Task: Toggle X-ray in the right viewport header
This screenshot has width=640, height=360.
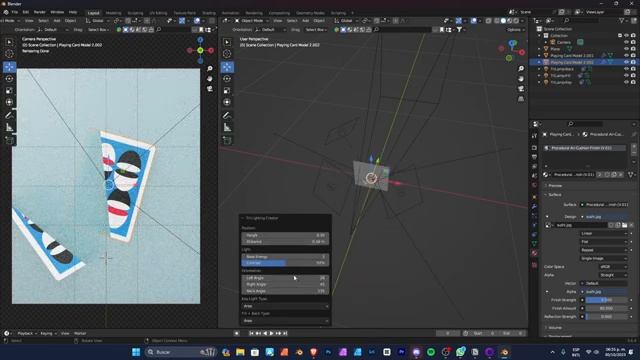Action: point(489,20)
